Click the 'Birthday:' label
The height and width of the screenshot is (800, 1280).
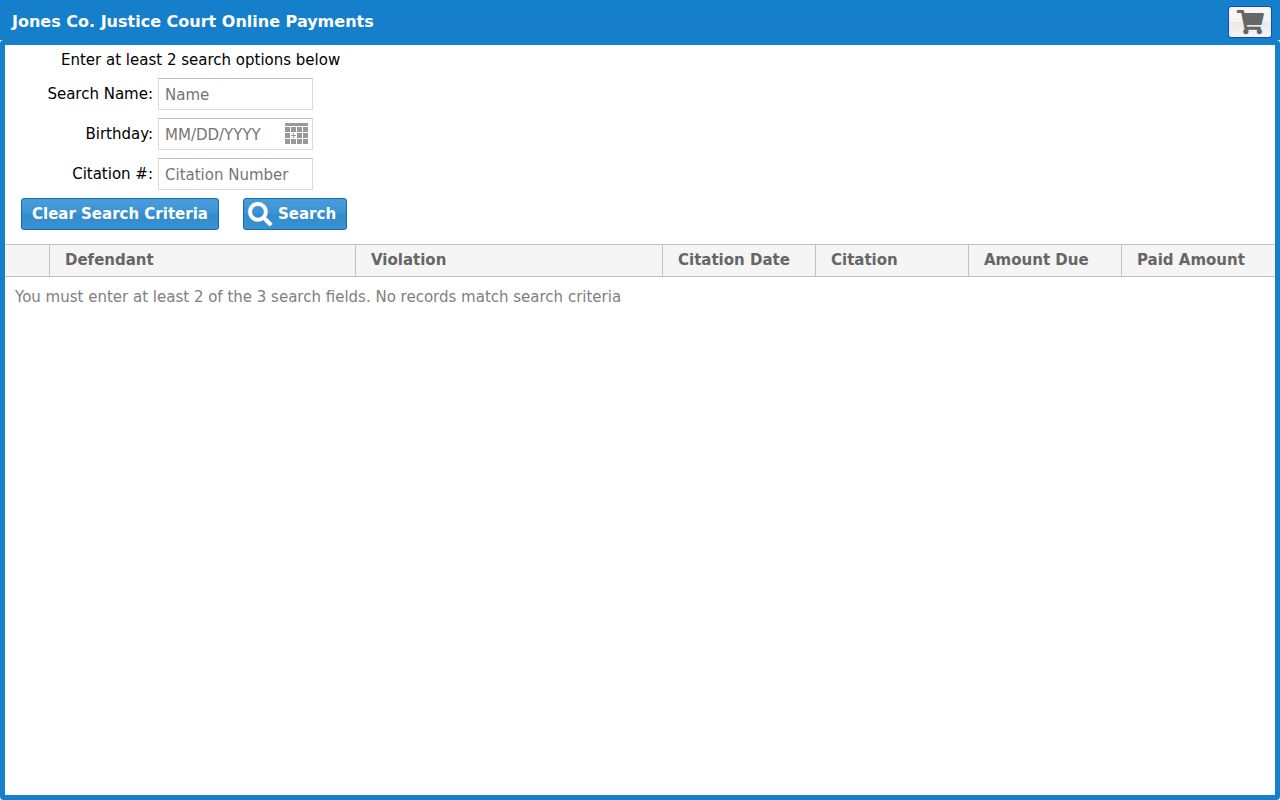click(x=119, y=134)
